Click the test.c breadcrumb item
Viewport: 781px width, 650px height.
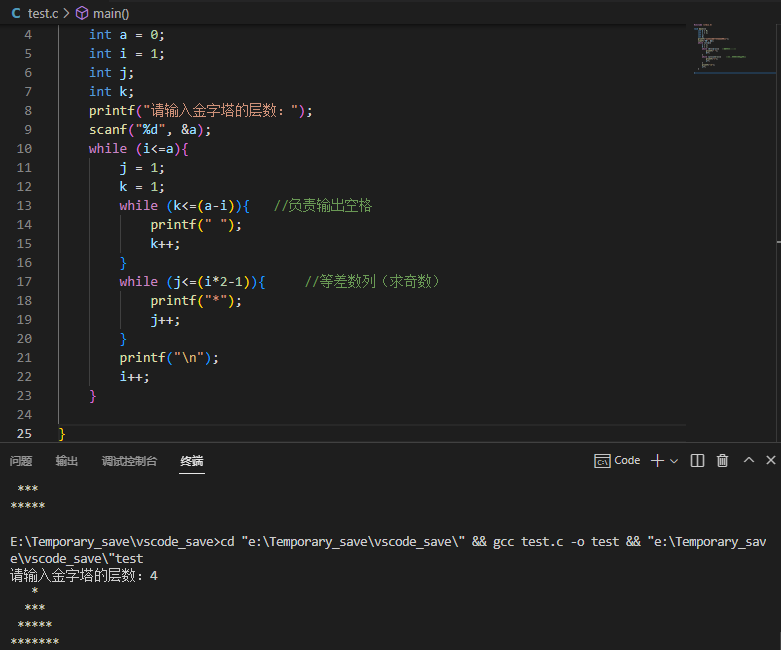[43, 13]
